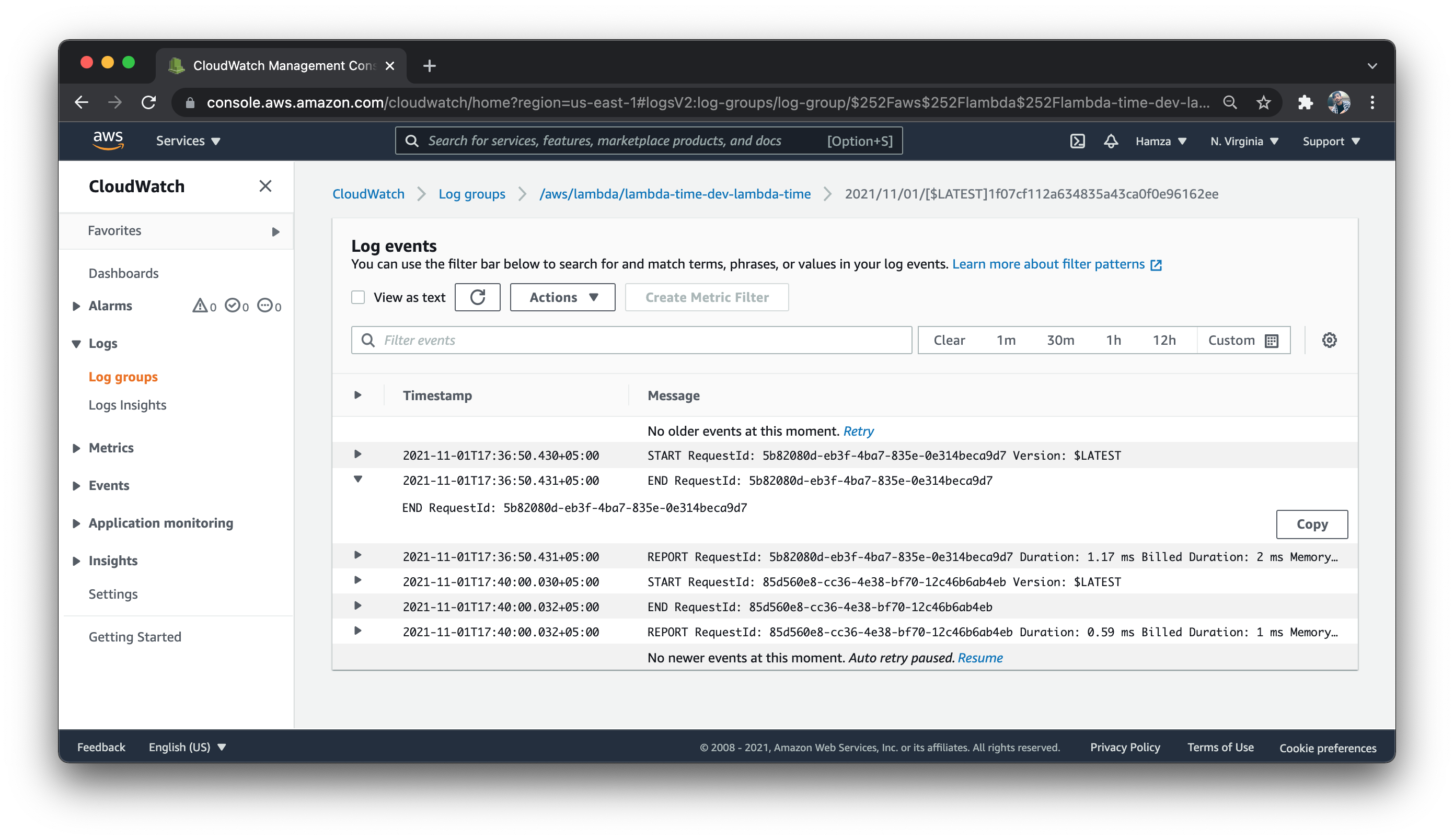Screen dimensions: 1454x840
Task: Open lambda-time-dev-lambda-time breadcrumb link
Action: click(675, 194)
